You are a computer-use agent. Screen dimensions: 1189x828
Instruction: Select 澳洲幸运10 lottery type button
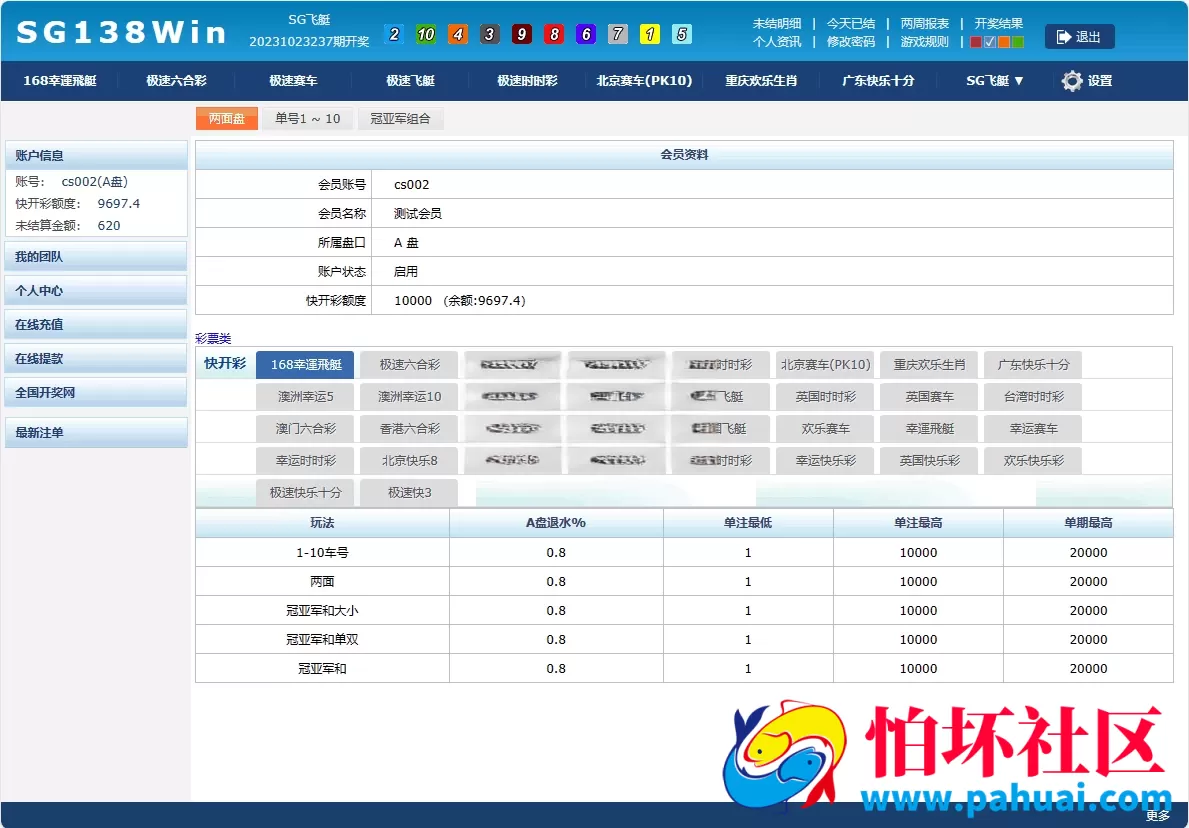409,397
